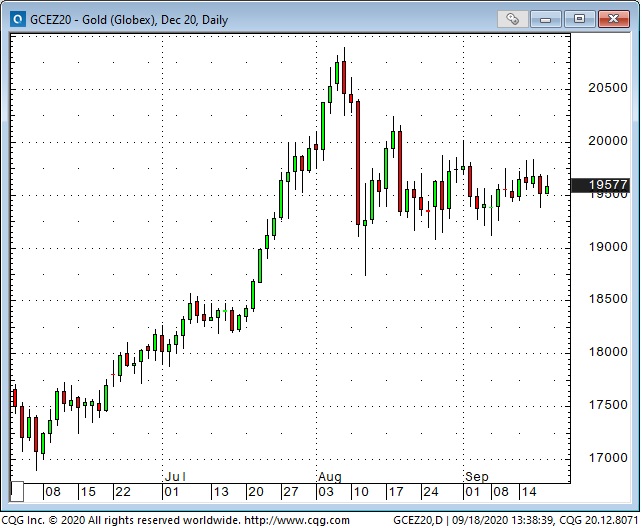Click the 15 date label on time axis
The width and height of the screenshot is (642, 528).
pyautogui.click(x=88, y=492)
